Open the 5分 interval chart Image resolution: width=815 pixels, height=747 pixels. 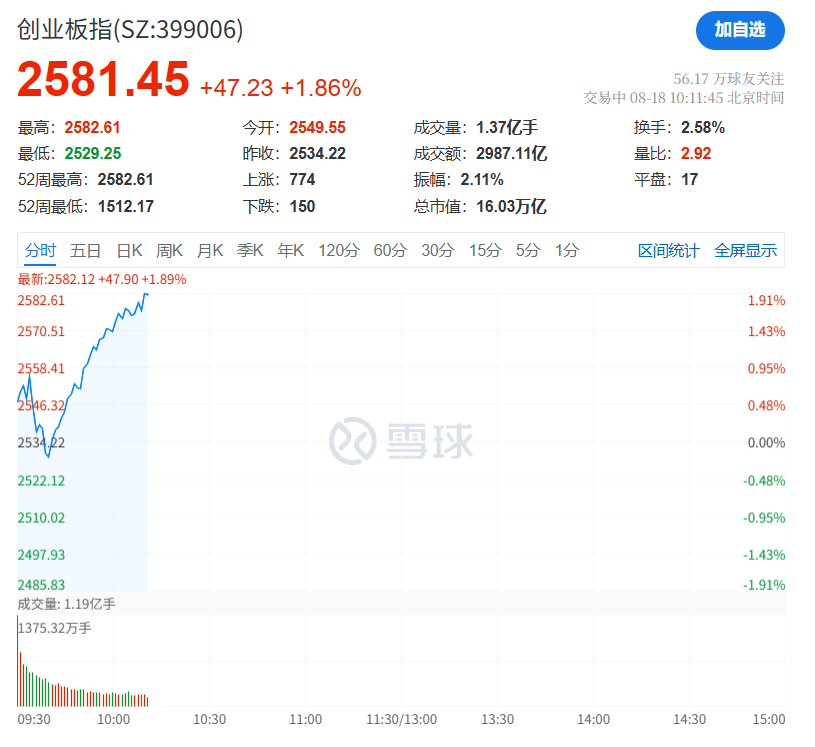tap(528, 251)
